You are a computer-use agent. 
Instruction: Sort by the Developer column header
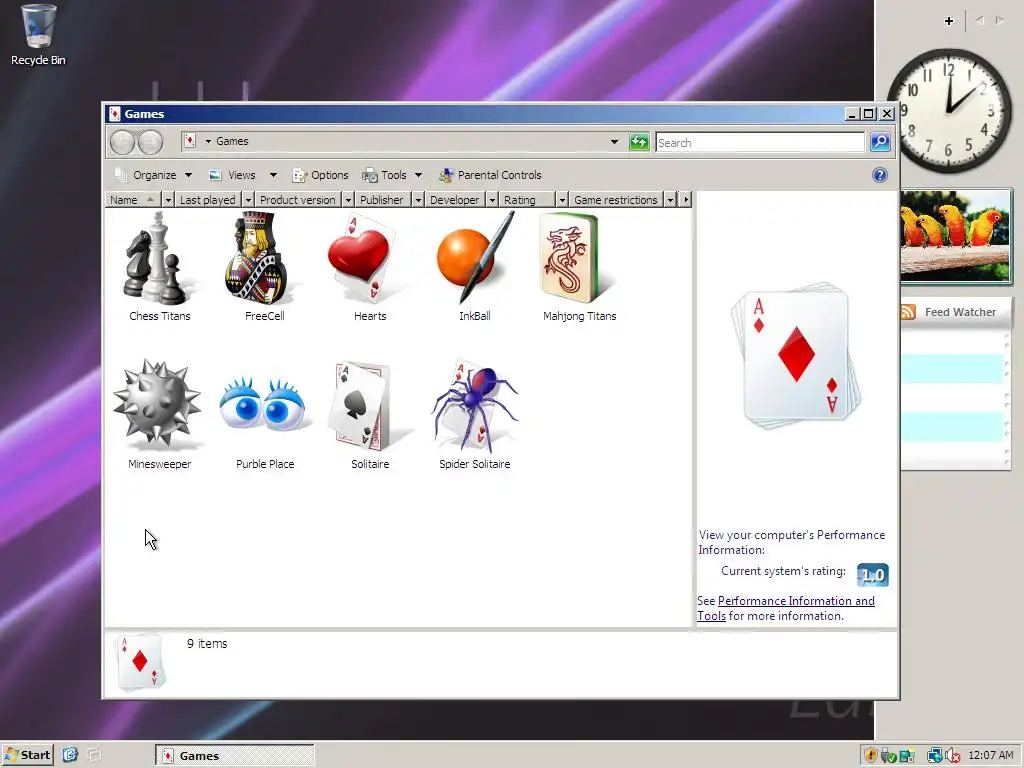click(455, 200)
